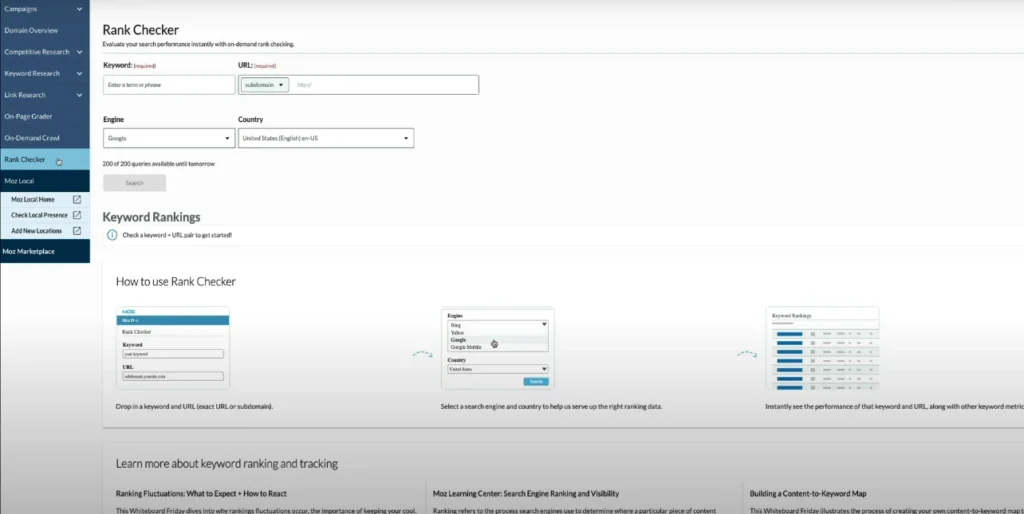Click external-link icon beside Check Local Presence
1024x514 pixels.
(x=77, y=215)
